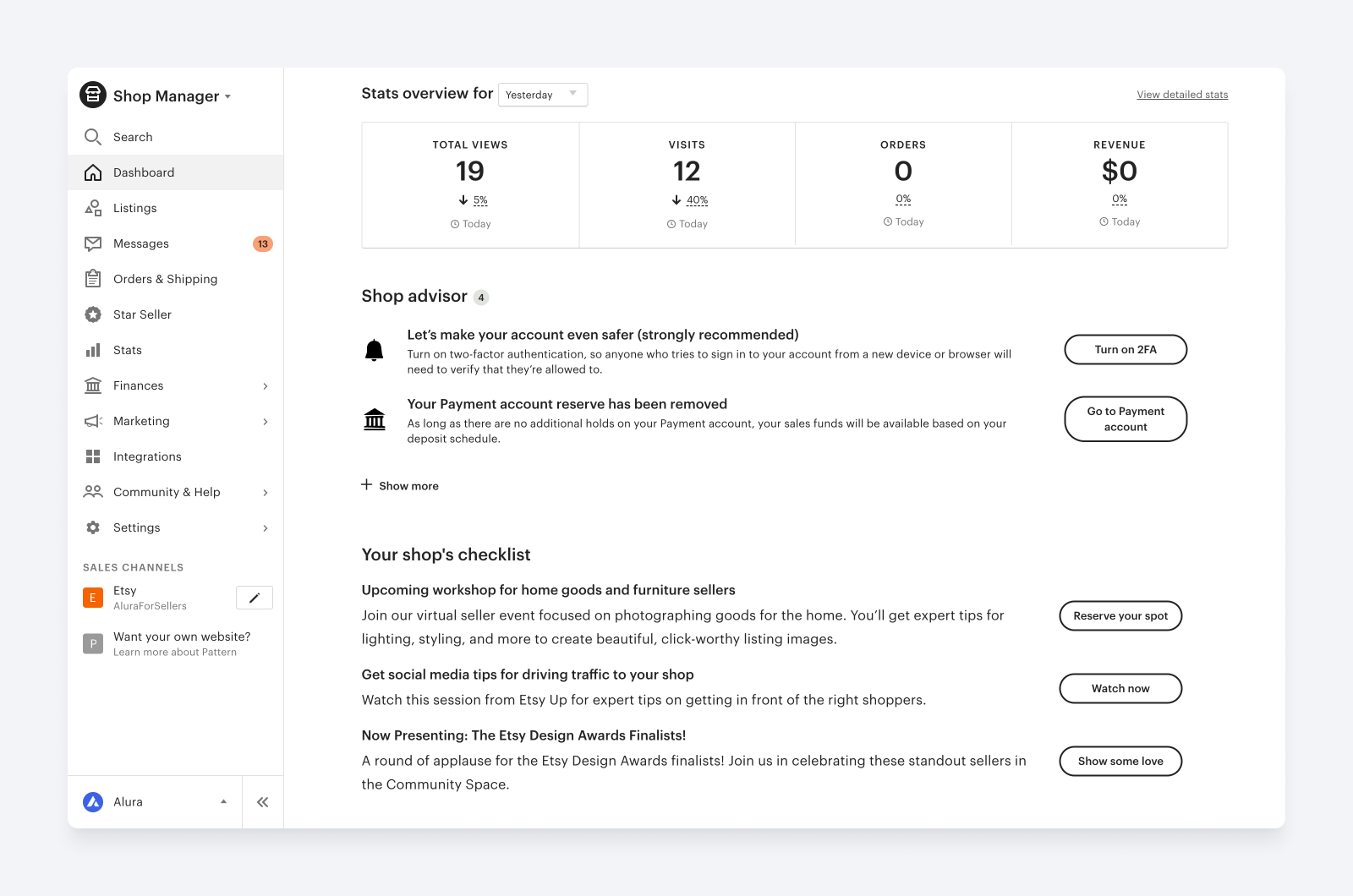Click the Orders & Shipping clipboard icon
Screen dimensions: 1353x896
(x=93, y=278)
